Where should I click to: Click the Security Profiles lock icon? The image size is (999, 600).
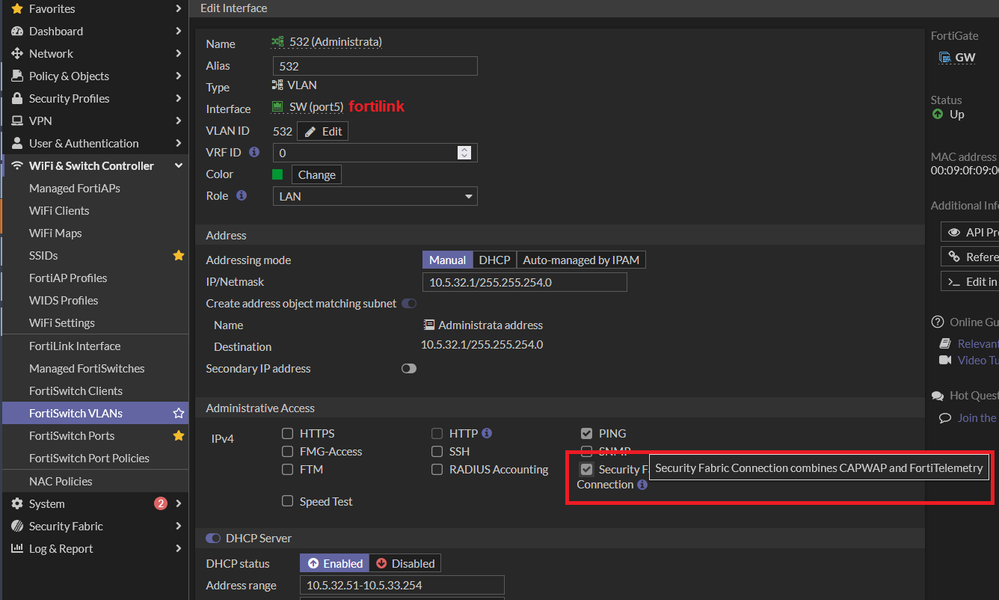pyautogui.click(x=17, y=98)
